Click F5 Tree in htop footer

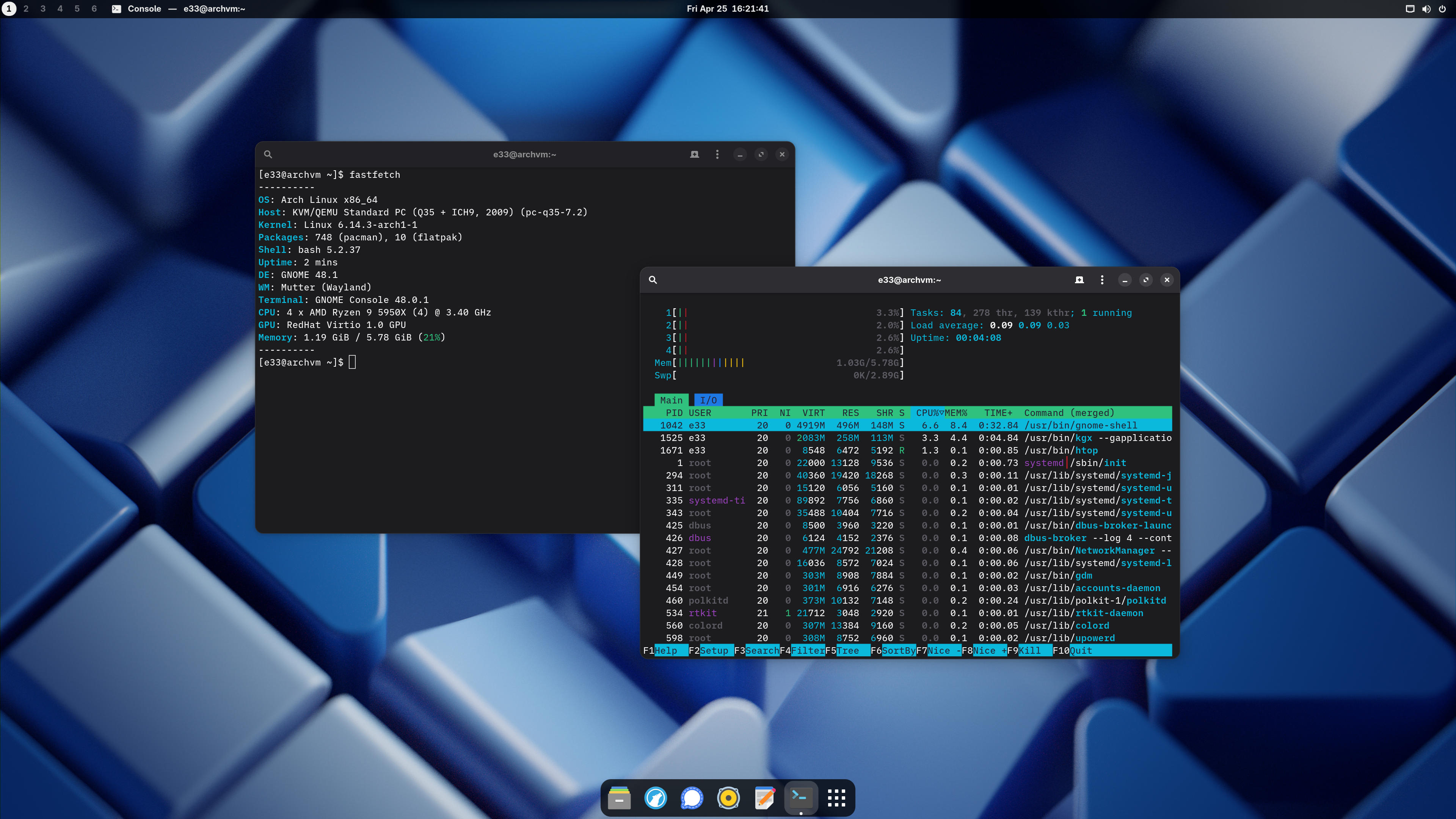(x=848, y=651)
